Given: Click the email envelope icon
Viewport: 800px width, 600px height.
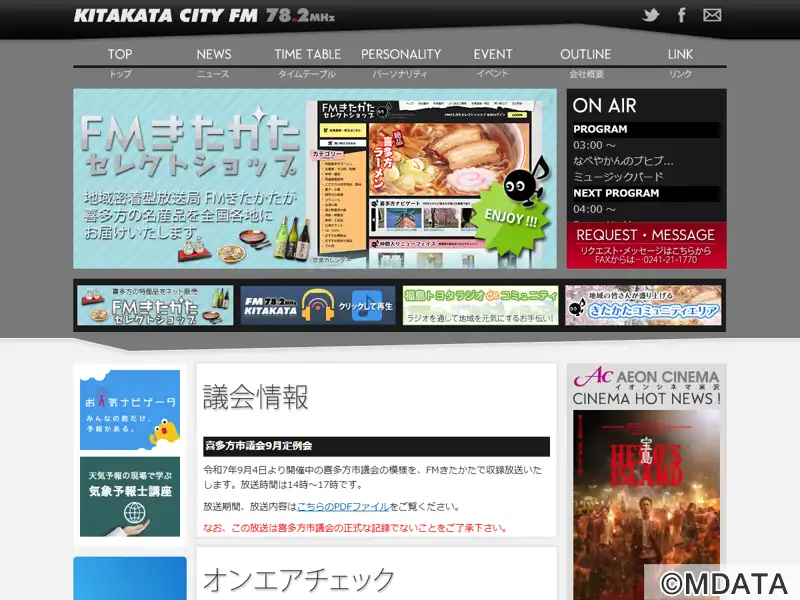Looking at the screenshot, I should (x=712, y=15).
